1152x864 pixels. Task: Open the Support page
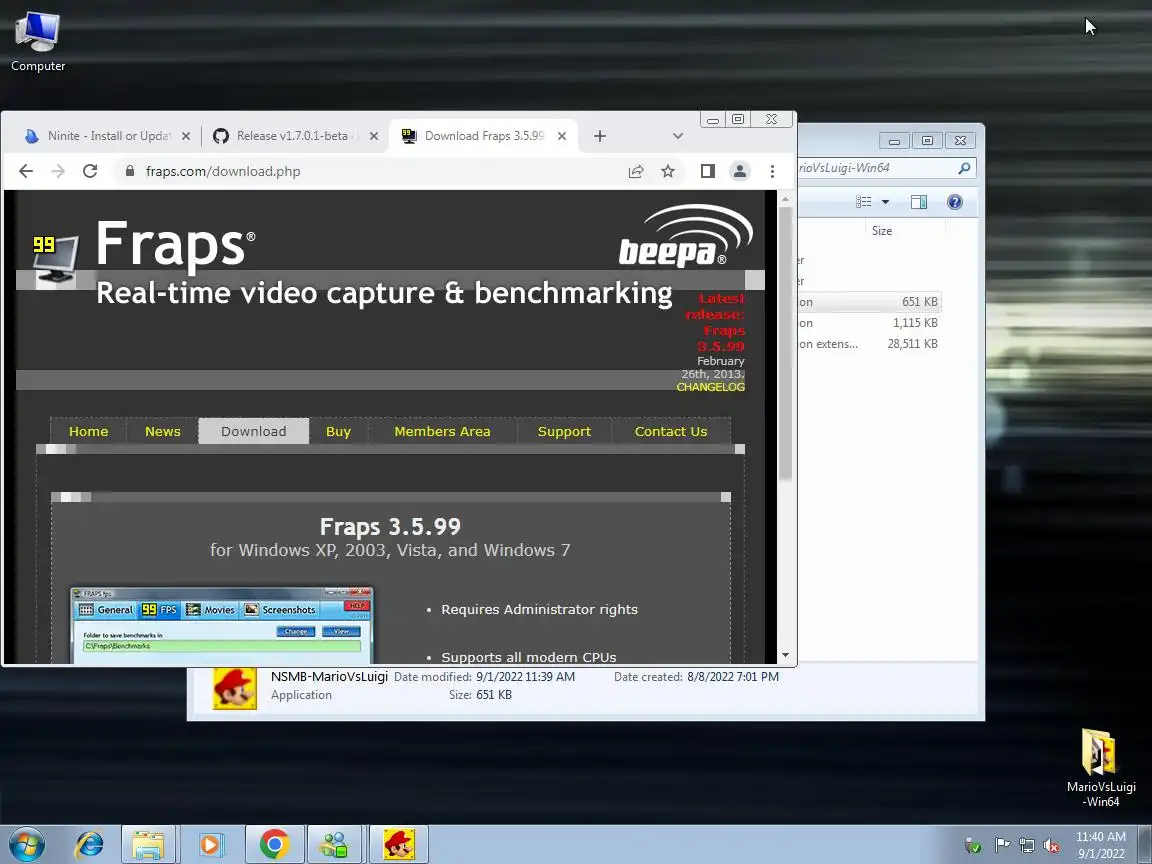(564, 431)
